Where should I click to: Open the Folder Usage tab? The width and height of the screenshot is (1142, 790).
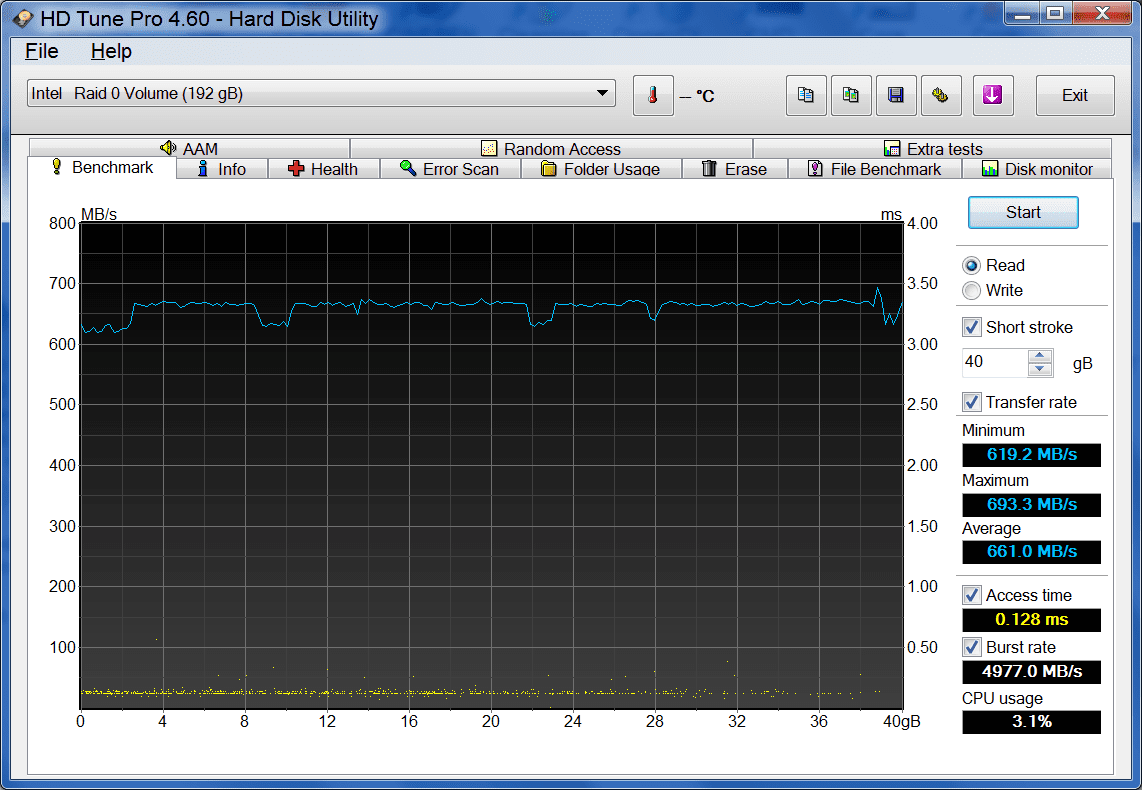[x=601, y=169]
